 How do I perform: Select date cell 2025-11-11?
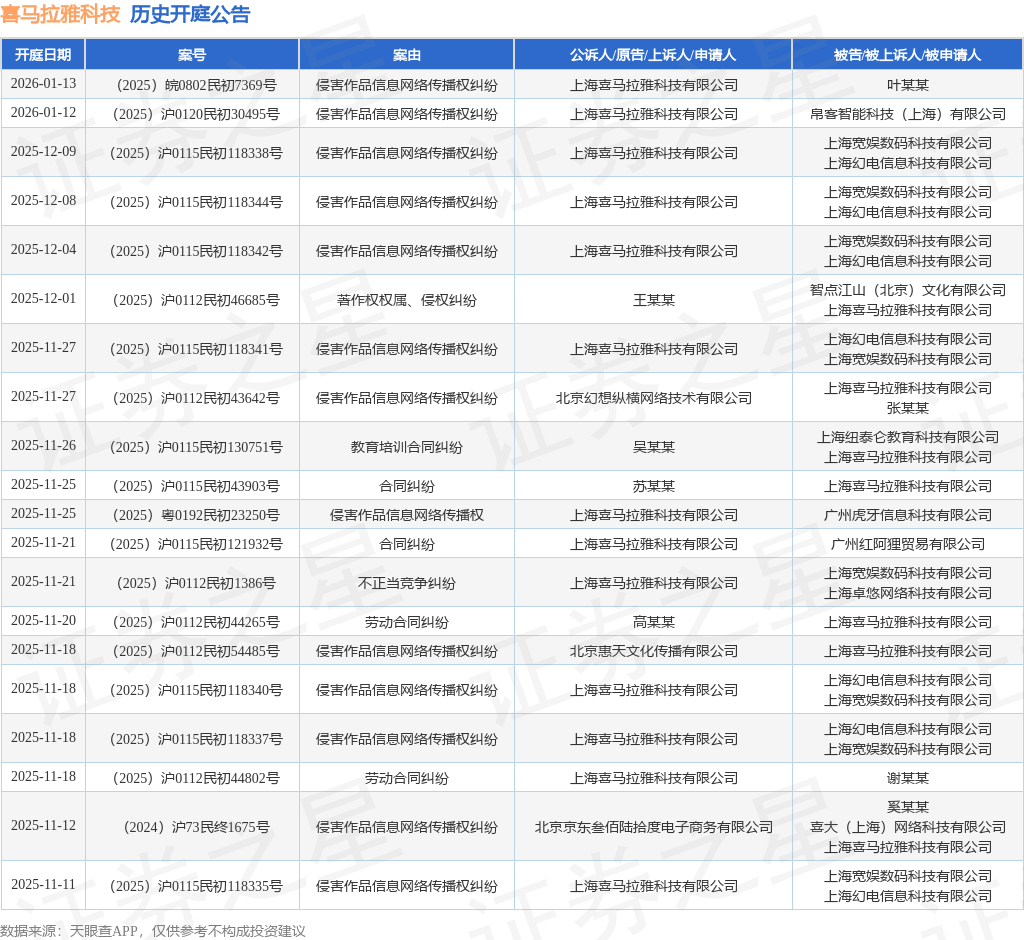43,884
